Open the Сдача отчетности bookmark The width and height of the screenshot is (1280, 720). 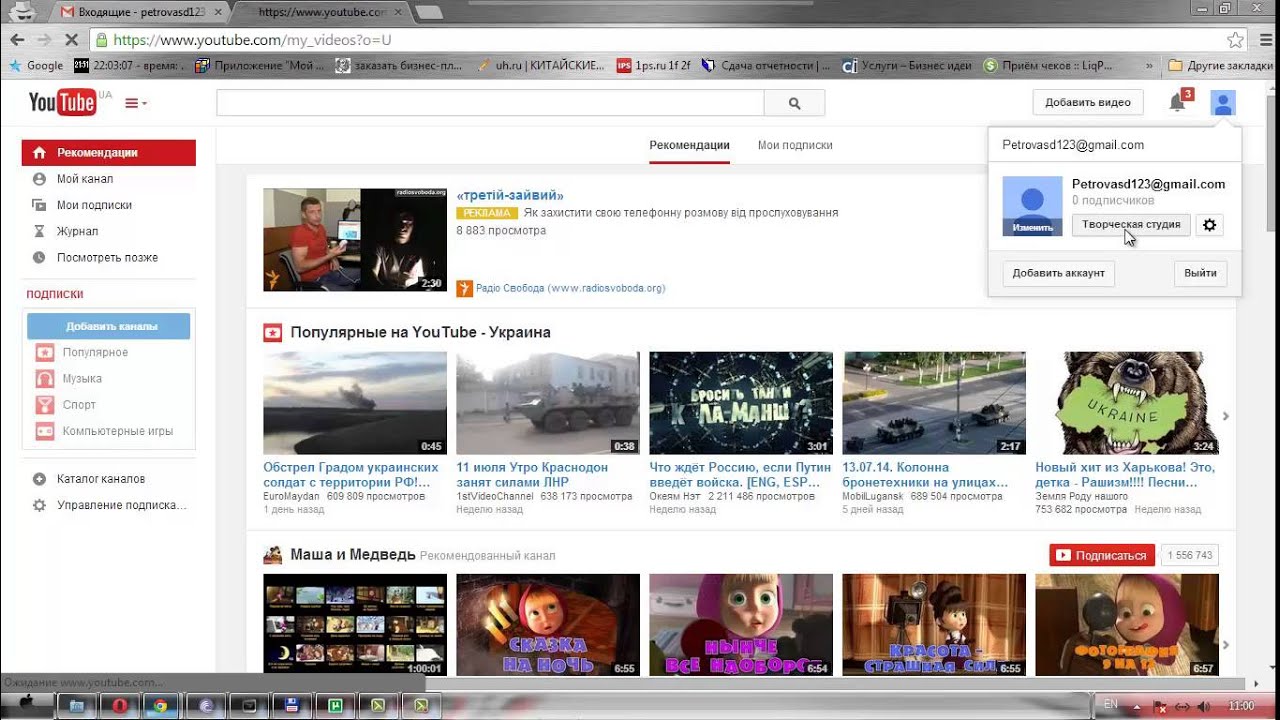pos(766,66)
